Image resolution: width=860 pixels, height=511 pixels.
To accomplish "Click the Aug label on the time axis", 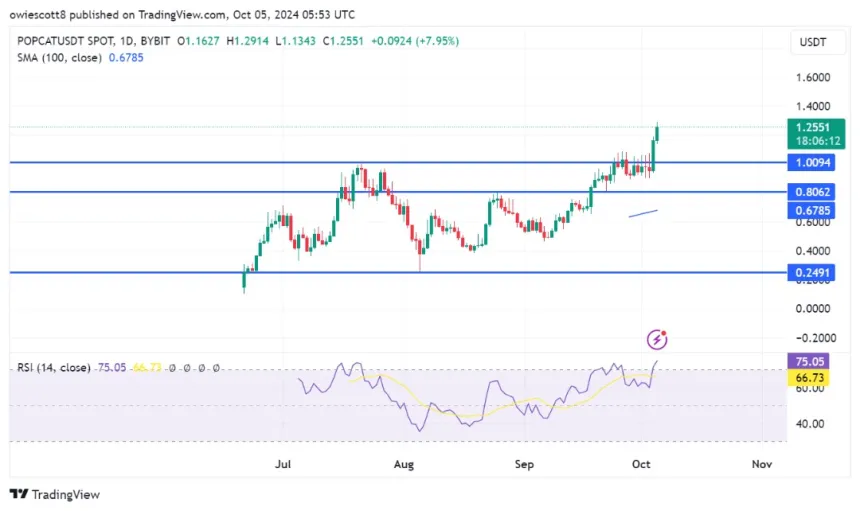I will 402,464.
